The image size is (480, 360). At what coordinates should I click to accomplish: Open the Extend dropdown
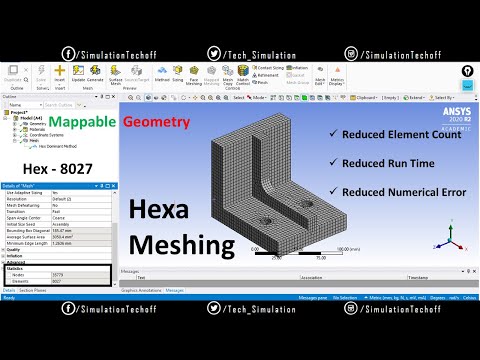414,98
